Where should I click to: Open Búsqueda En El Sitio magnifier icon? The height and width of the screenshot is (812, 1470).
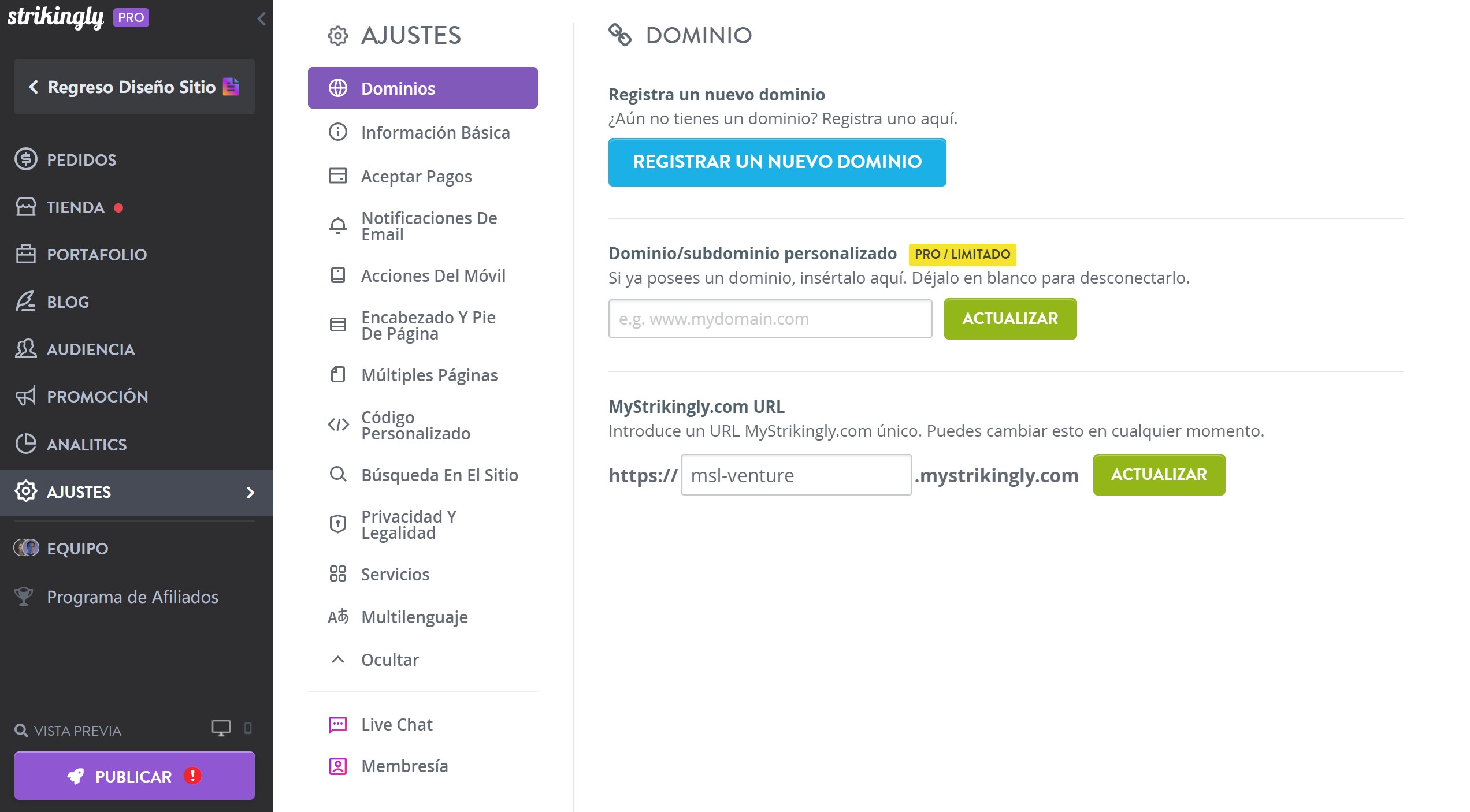pyautogui.click(x=338, y=475)
